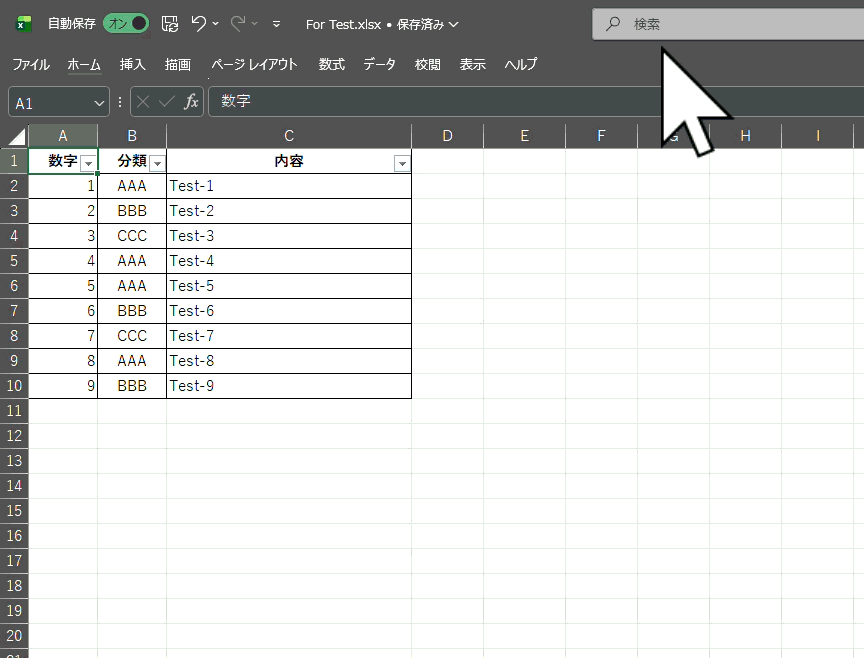
Task: Open the 数式 (Formulas) ribbon tab
Action: pos(332,64)
